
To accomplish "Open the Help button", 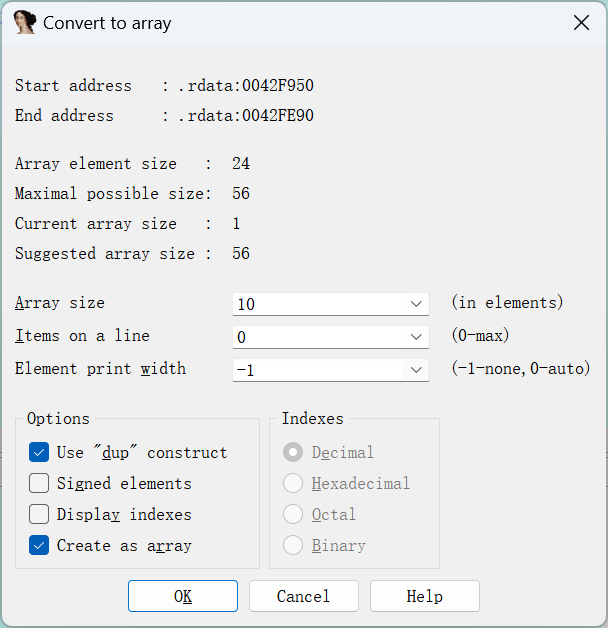I will click(x=424, y=596).
